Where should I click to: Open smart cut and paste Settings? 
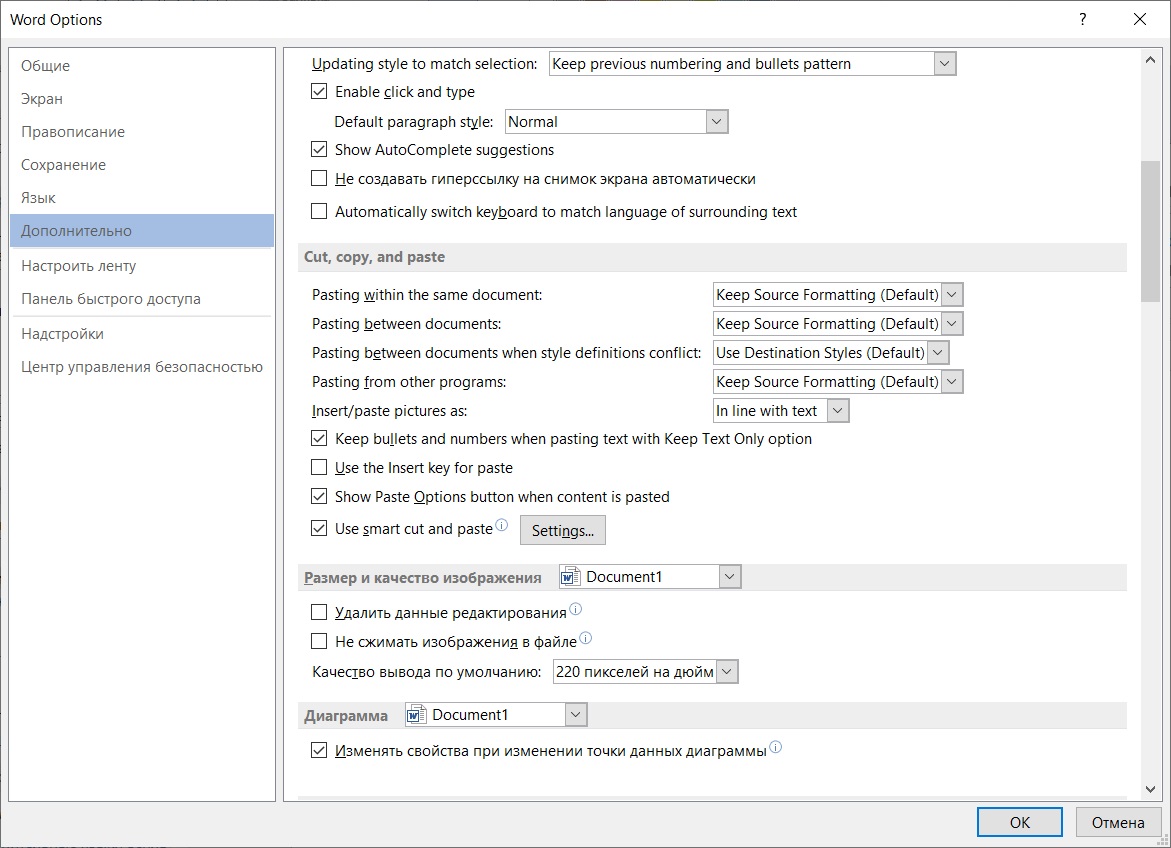tap(562, 530)
